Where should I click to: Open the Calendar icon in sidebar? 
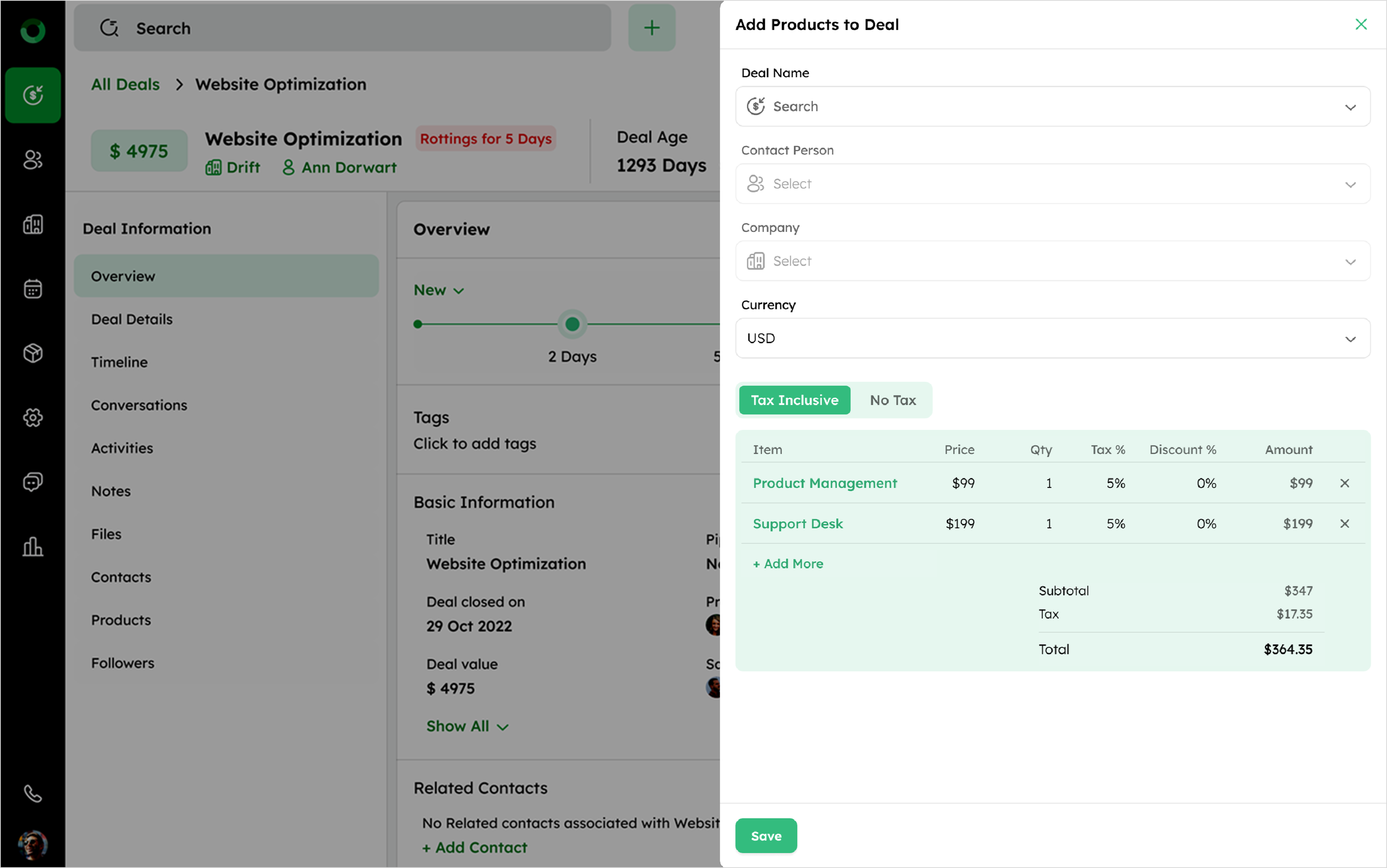point(33,289)
